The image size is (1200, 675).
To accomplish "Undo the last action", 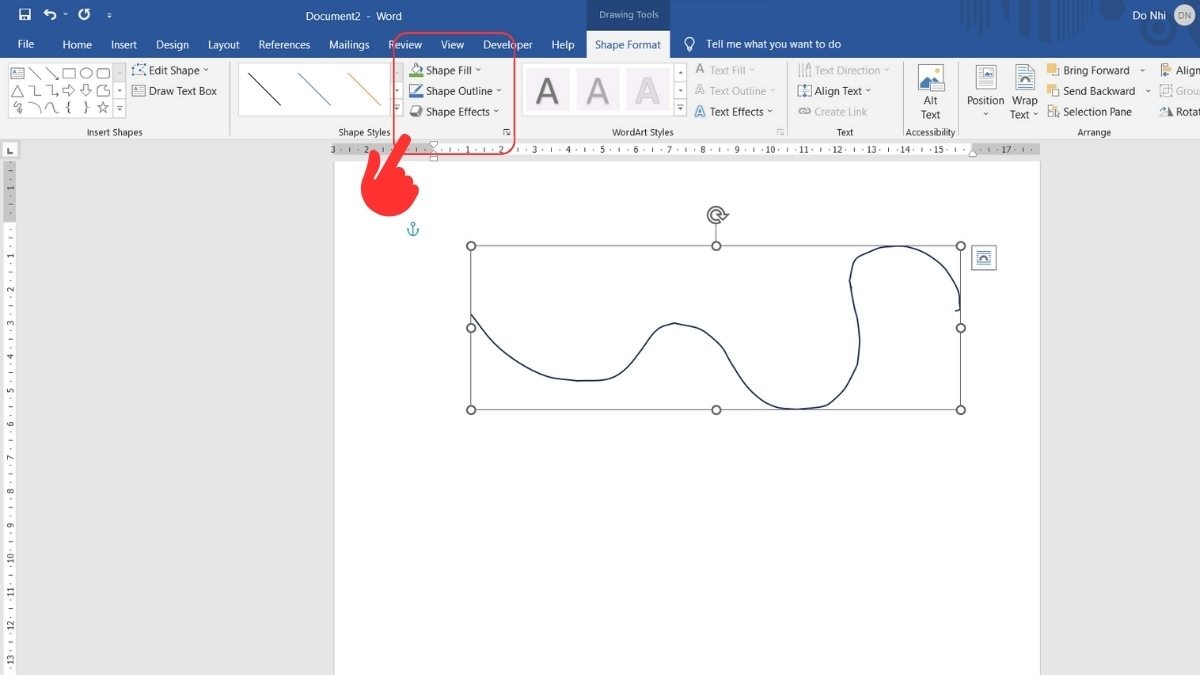I will pyautogui.click(x=50, y=15).
